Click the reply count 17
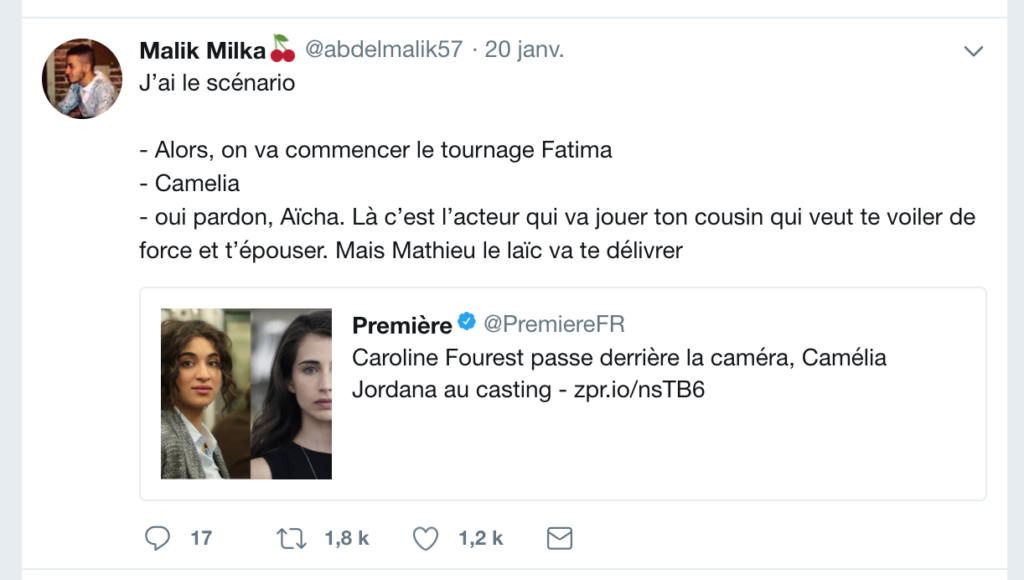 click(x=201, y=539)
